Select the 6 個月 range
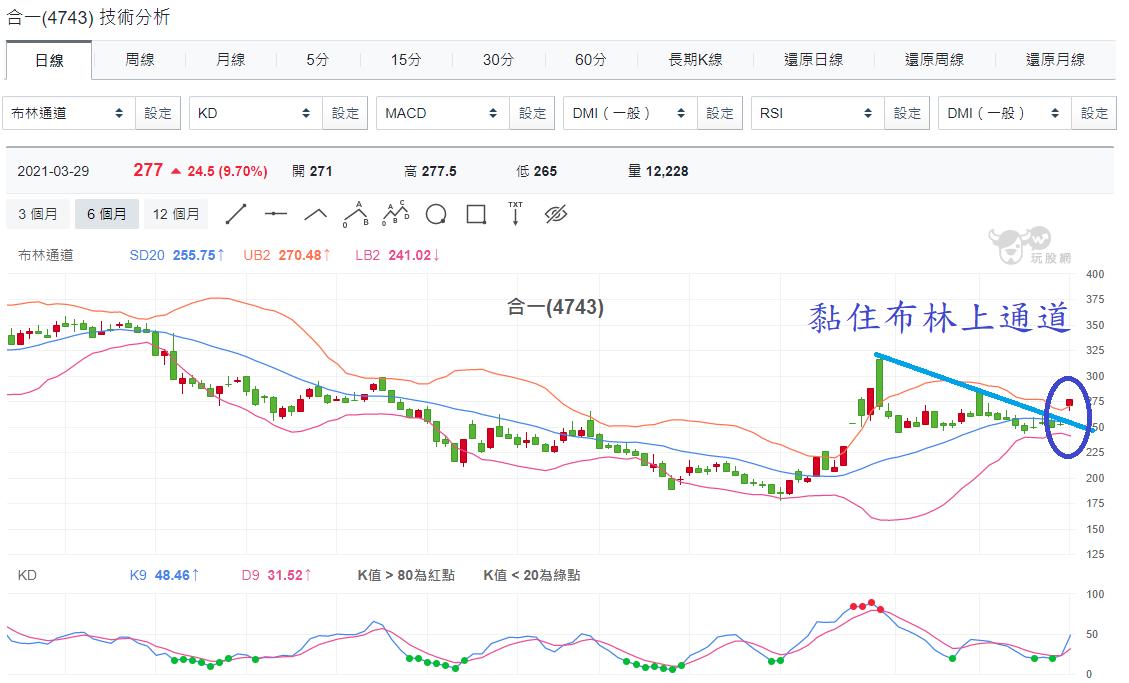The width and height of the screenshot is (1129, 683). (x=107, y=214)
